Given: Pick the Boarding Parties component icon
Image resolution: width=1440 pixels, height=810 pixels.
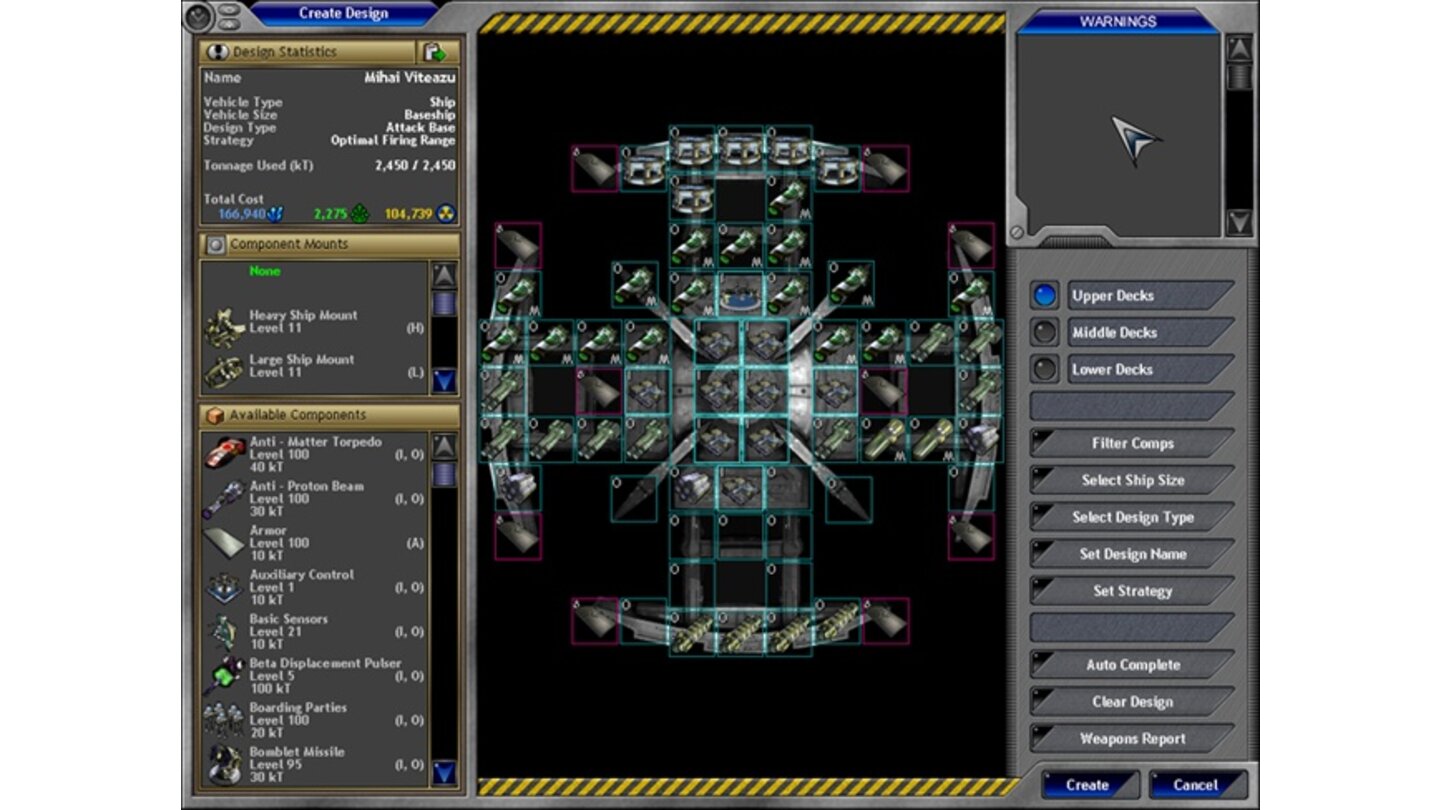Looking at the screenshot, I should click(x=224, y=719).
